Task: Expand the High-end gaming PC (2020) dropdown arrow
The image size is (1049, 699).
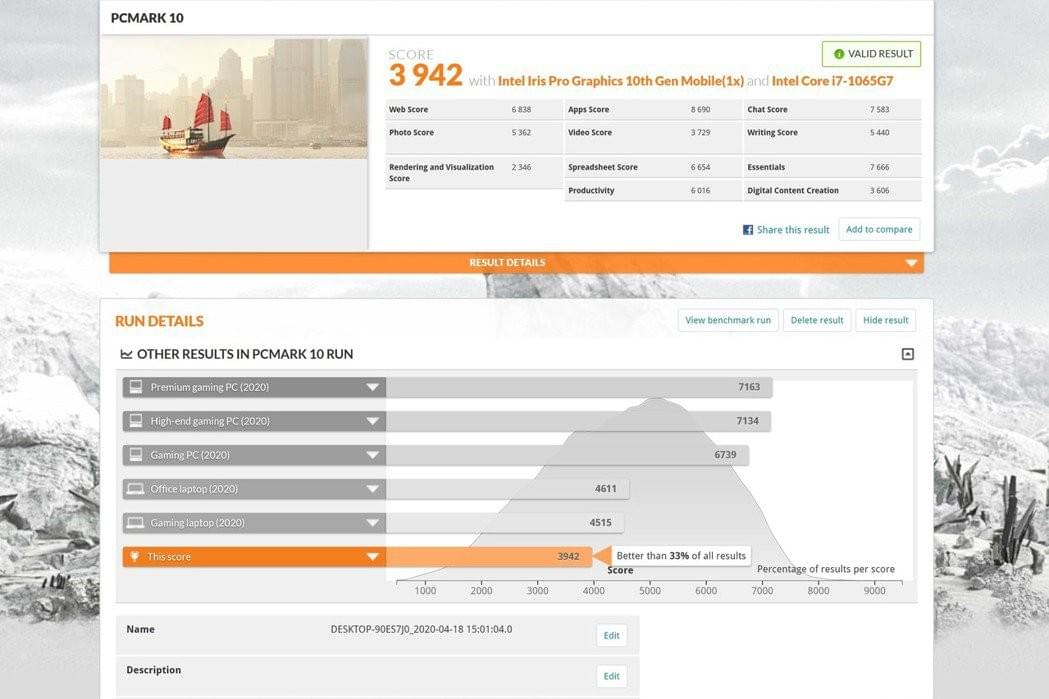Action: coord(373,421)
